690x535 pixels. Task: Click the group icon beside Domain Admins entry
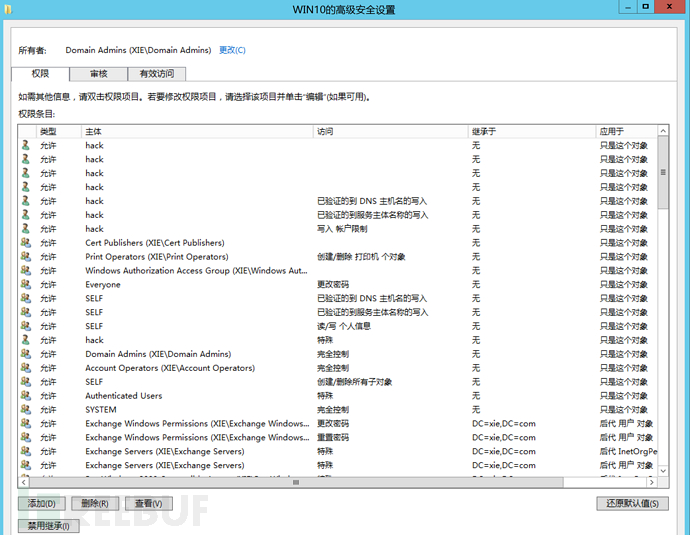click(26, 354)
